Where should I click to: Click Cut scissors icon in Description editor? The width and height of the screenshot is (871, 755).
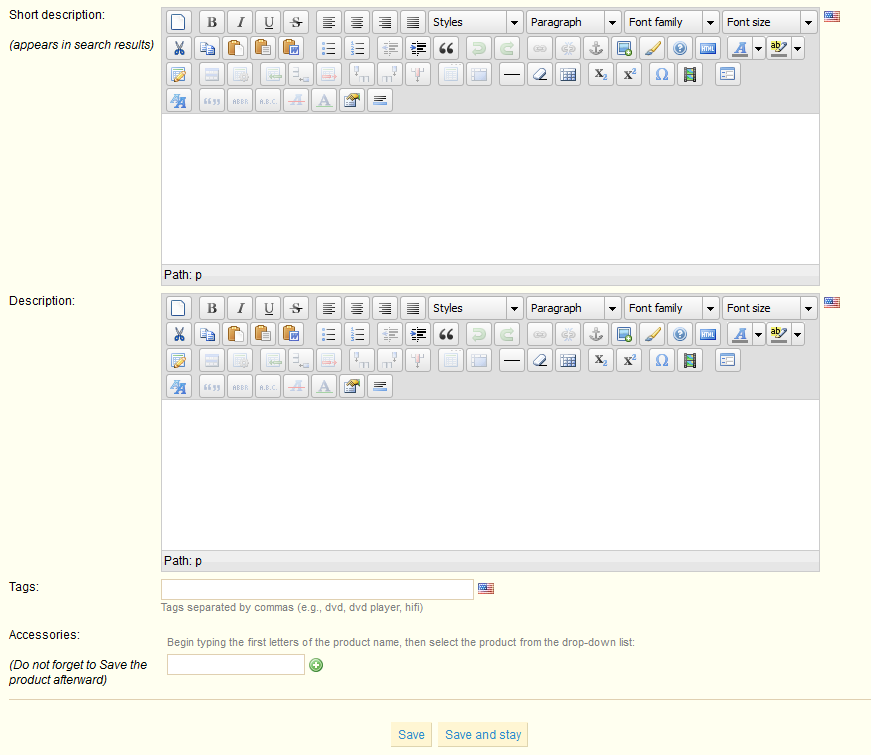coord(178,334)
